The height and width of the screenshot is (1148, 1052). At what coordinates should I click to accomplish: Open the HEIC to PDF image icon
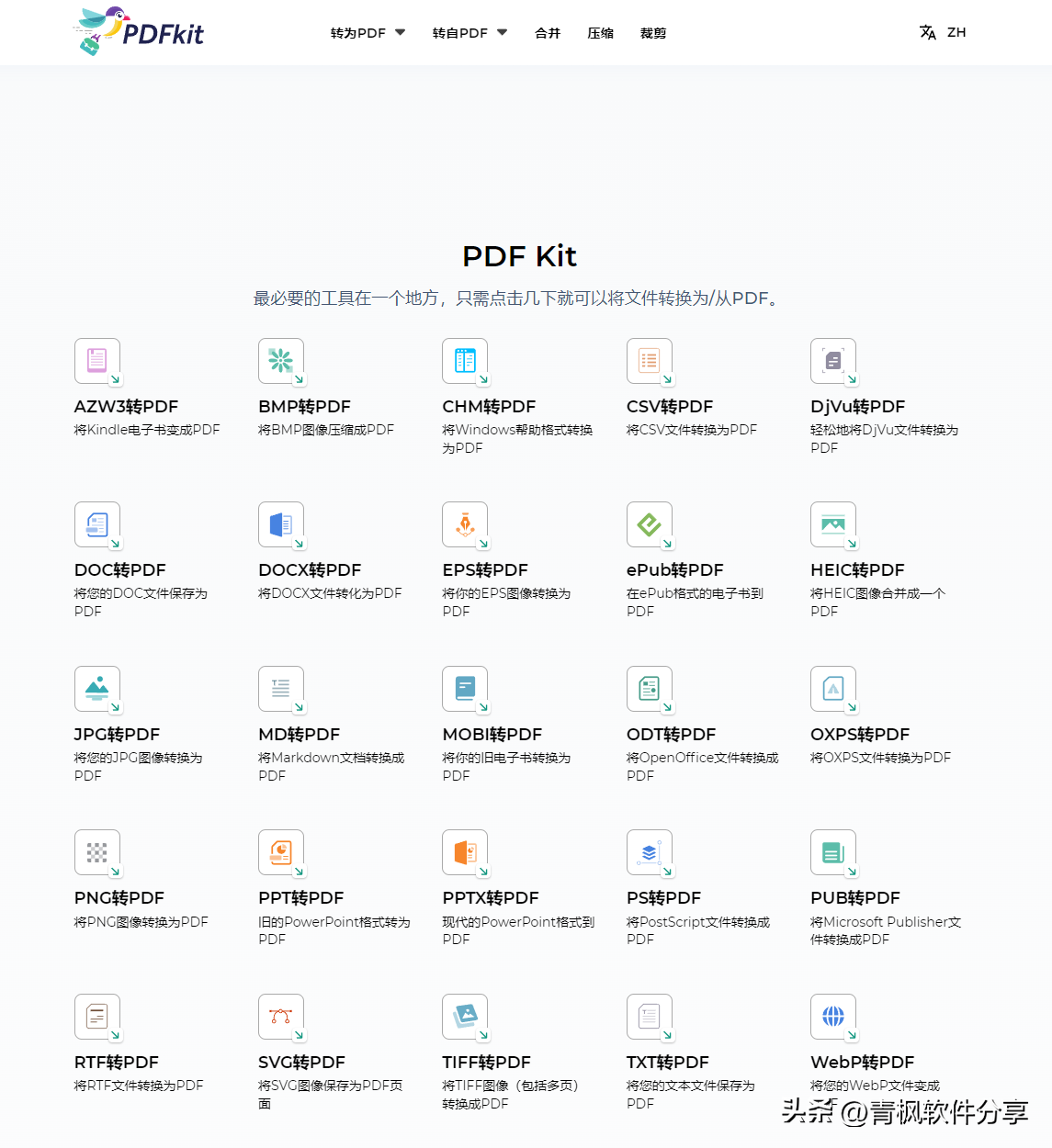pyautogui.click(x=833, y=524)
